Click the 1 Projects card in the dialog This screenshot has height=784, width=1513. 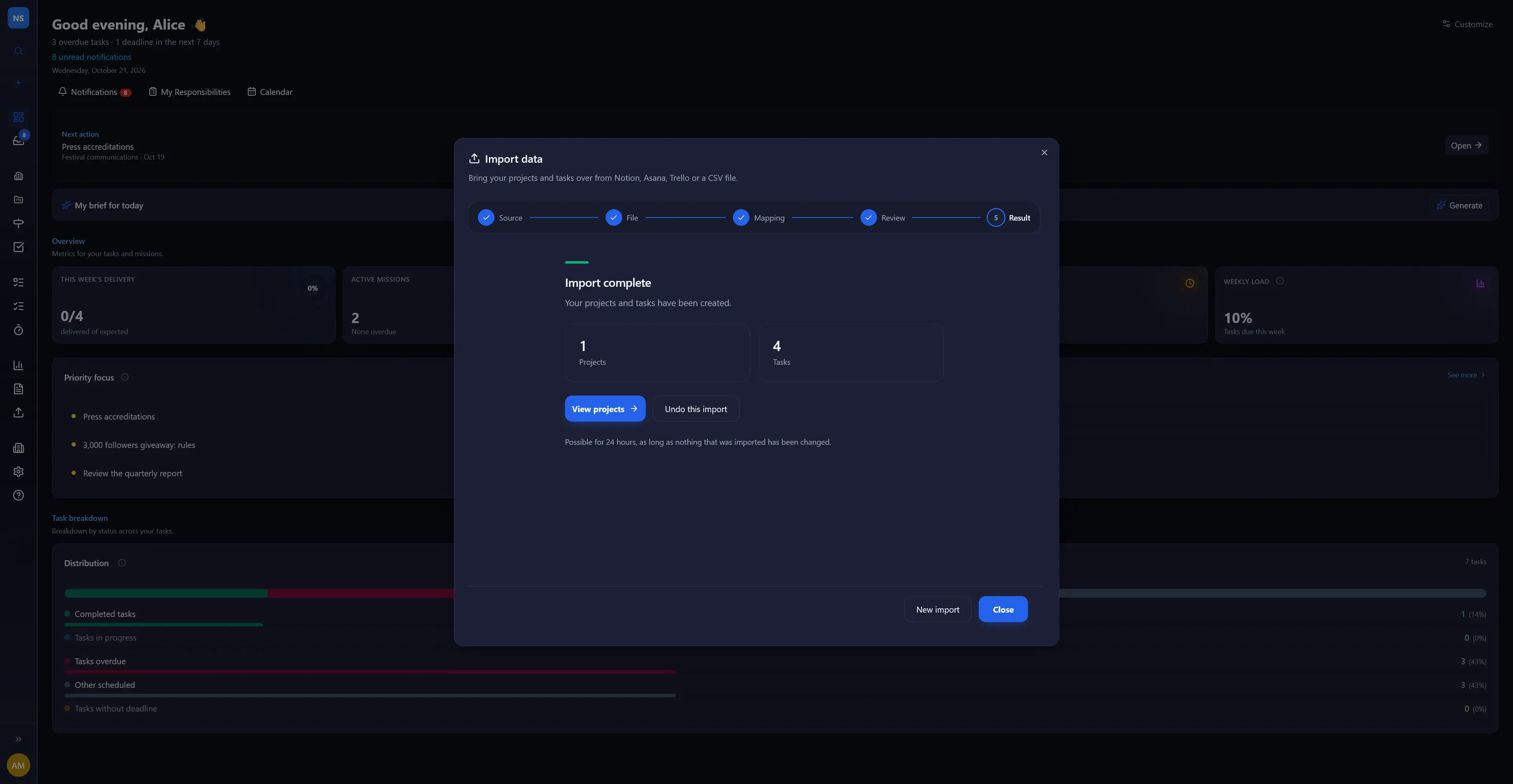click(x=657, y=353)
